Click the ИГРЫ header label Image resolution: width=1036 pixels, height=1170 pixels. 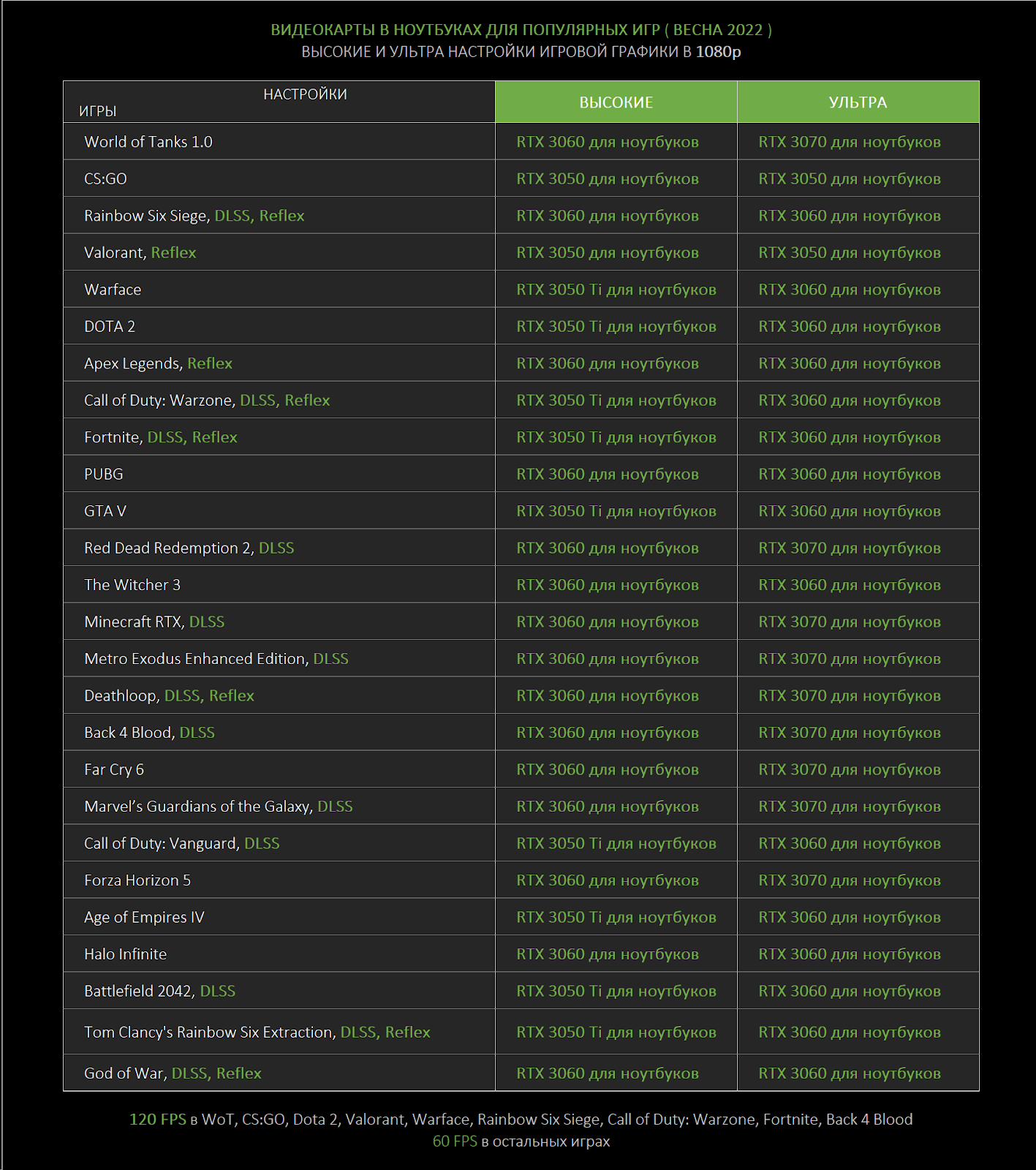98,111
